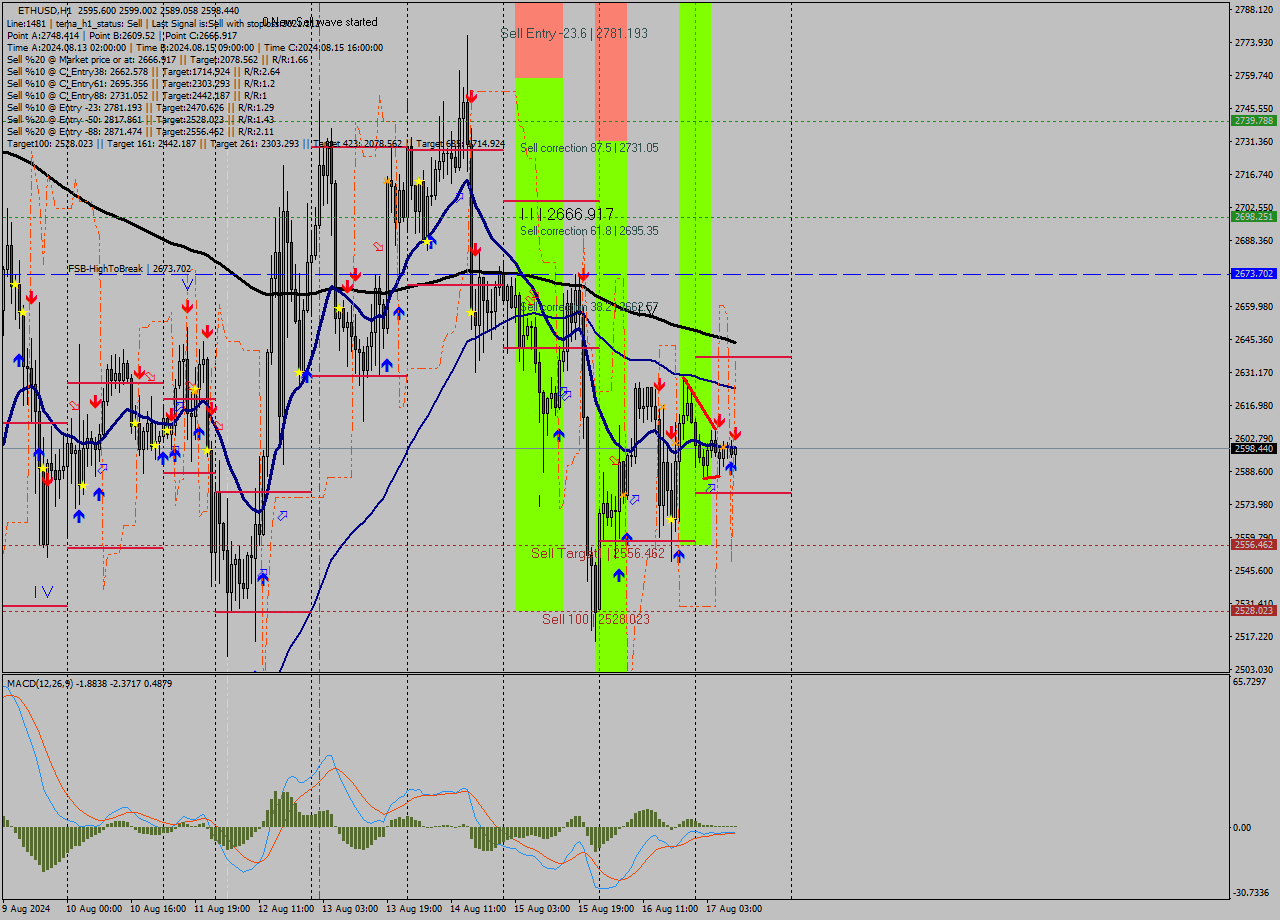Open the Sell 100 | 2528.023 label
The image size is (1280, 920).
coord(595,620)
